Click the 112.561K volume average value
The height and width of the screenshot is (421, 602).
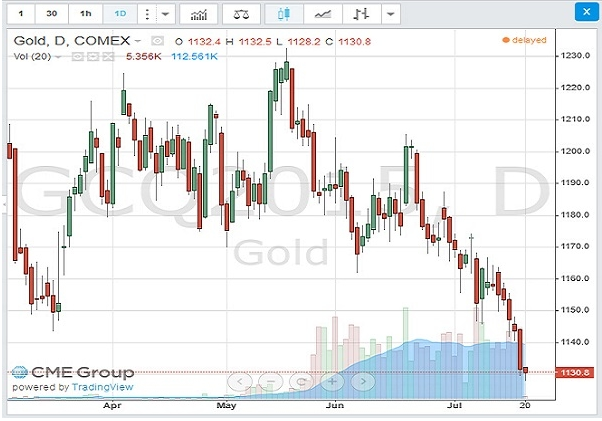194,57
